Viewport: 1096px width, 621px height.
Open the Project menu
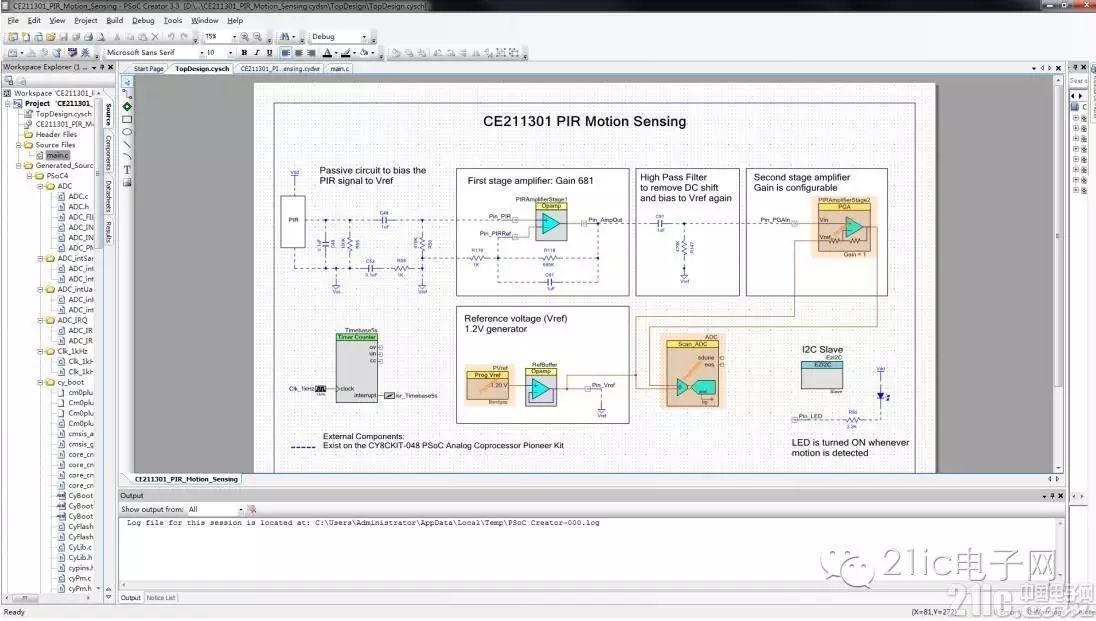click(86, 20)
